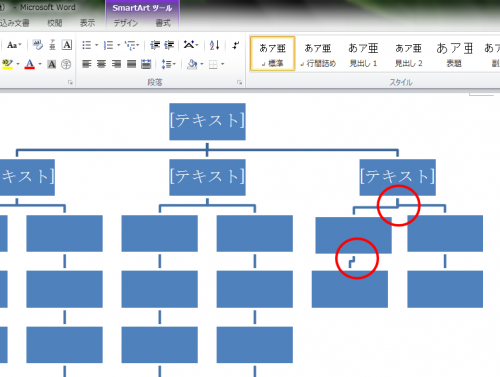
Task: Click the increase indent icon
Action: 169,45
